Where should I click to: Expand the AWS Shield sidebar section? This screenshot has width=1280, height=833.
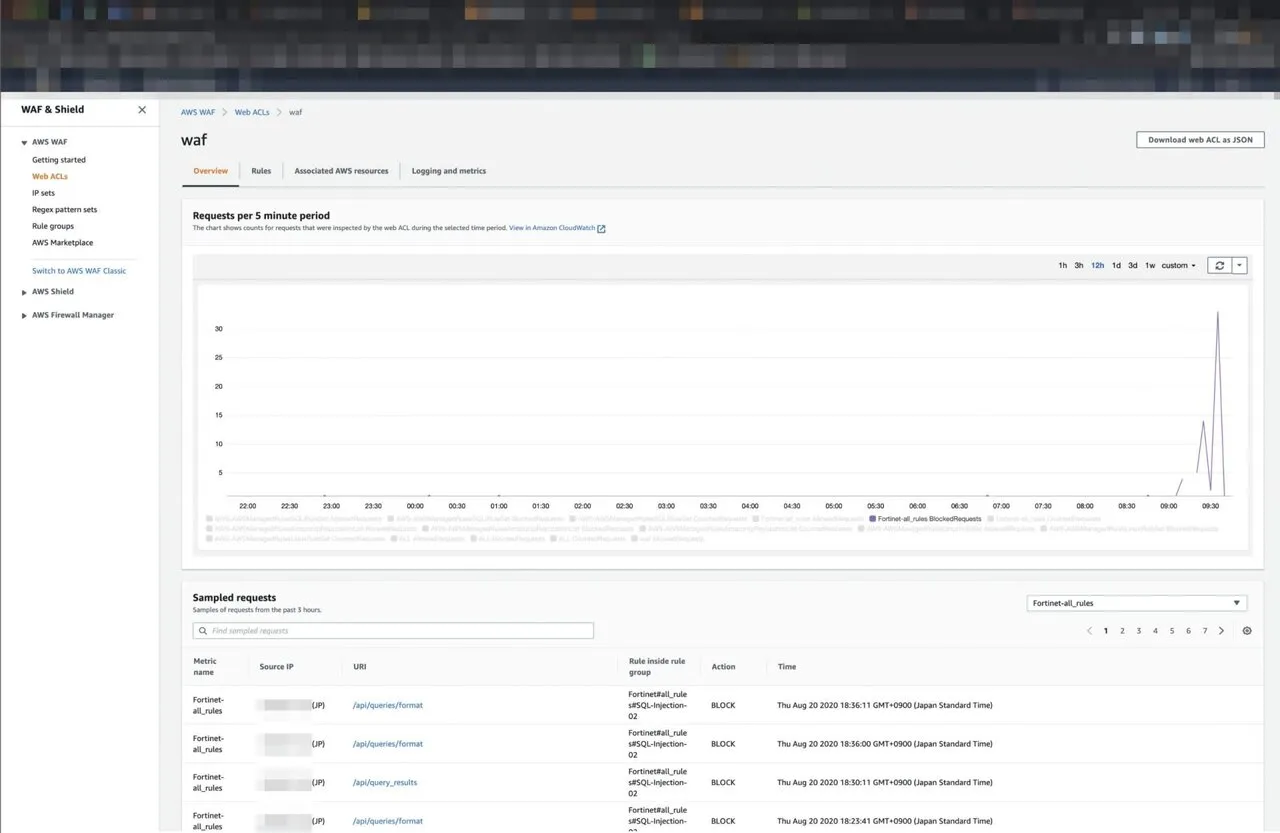[23, 291]
